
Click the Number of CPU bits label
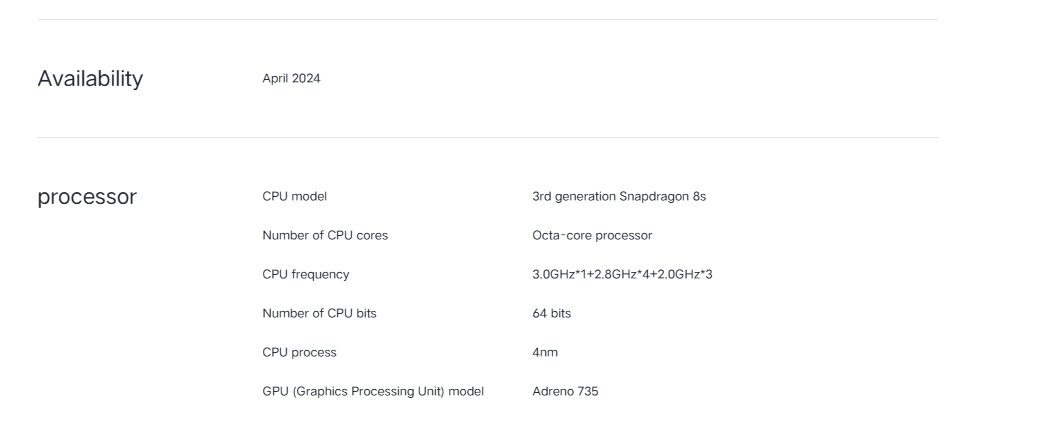point(319,313)
